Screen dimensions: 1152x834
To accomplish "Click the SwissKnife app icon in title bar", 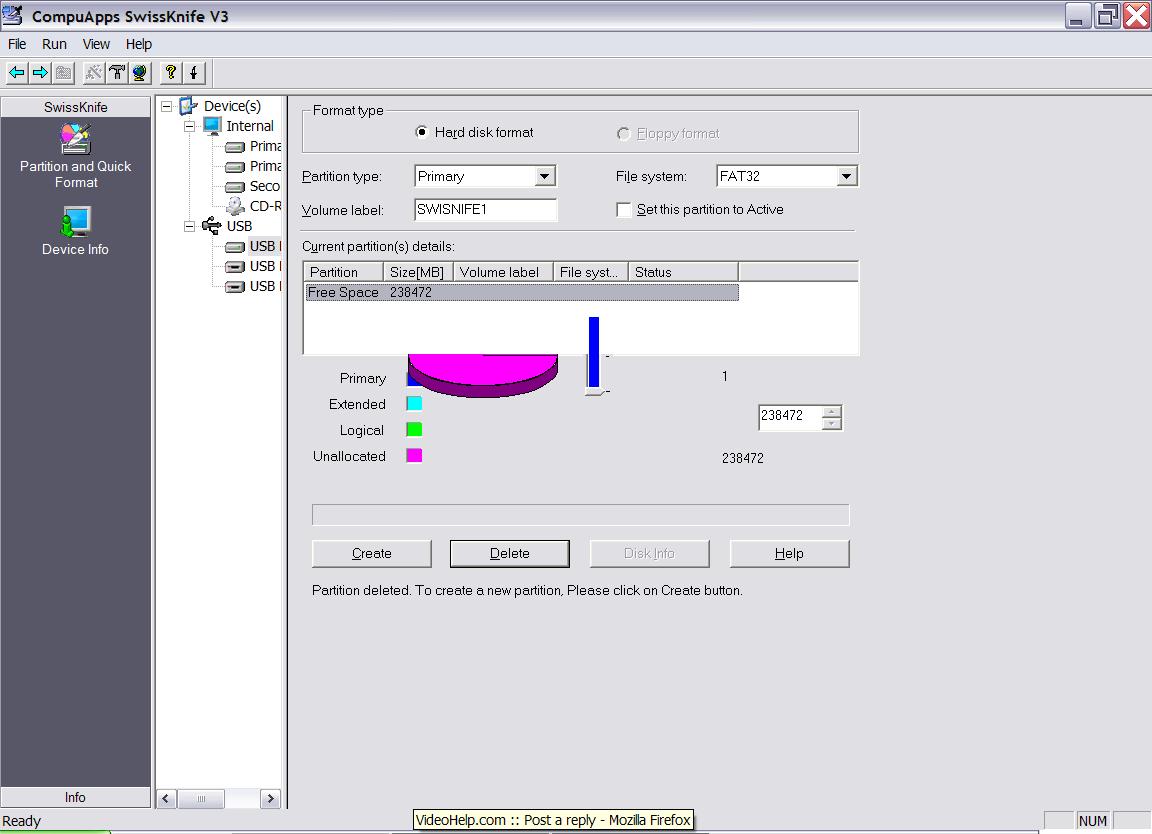I will click(12, 15).
